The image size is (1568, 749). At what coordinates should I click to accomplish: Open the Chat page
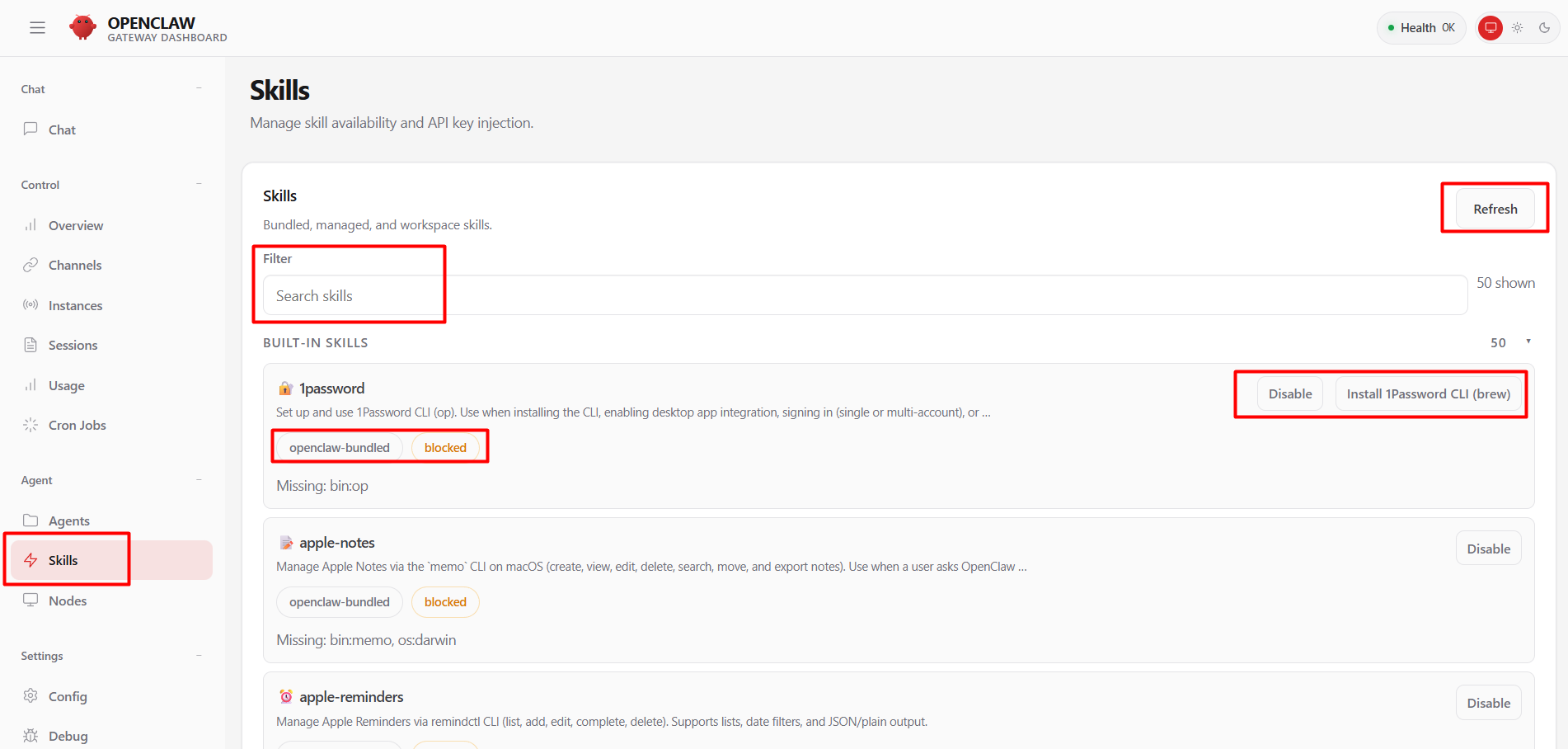[111, 130]
